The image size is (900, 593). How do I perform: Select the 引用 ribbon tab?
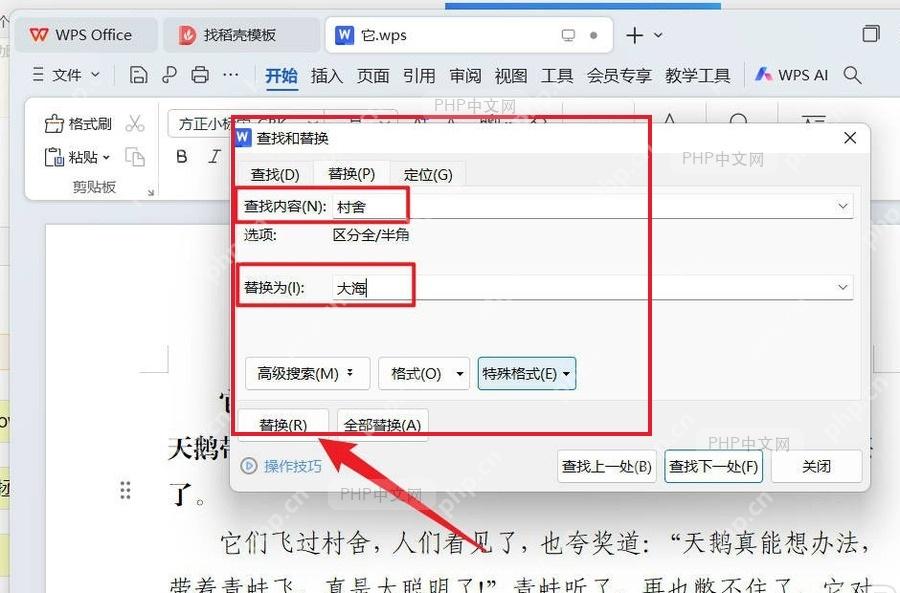pyautogui.click(x=419, y=75)
